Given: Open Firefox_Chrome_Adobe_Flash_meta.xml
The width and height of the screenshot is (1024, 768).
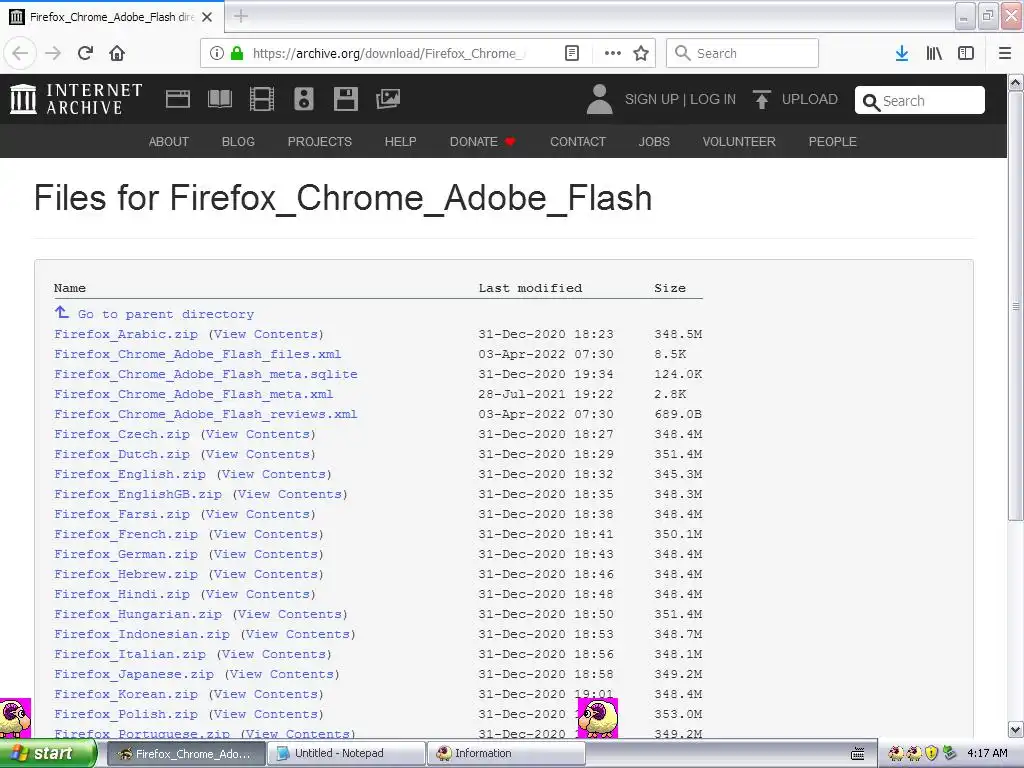Looking at the screenshot, I should coord(194,394).
